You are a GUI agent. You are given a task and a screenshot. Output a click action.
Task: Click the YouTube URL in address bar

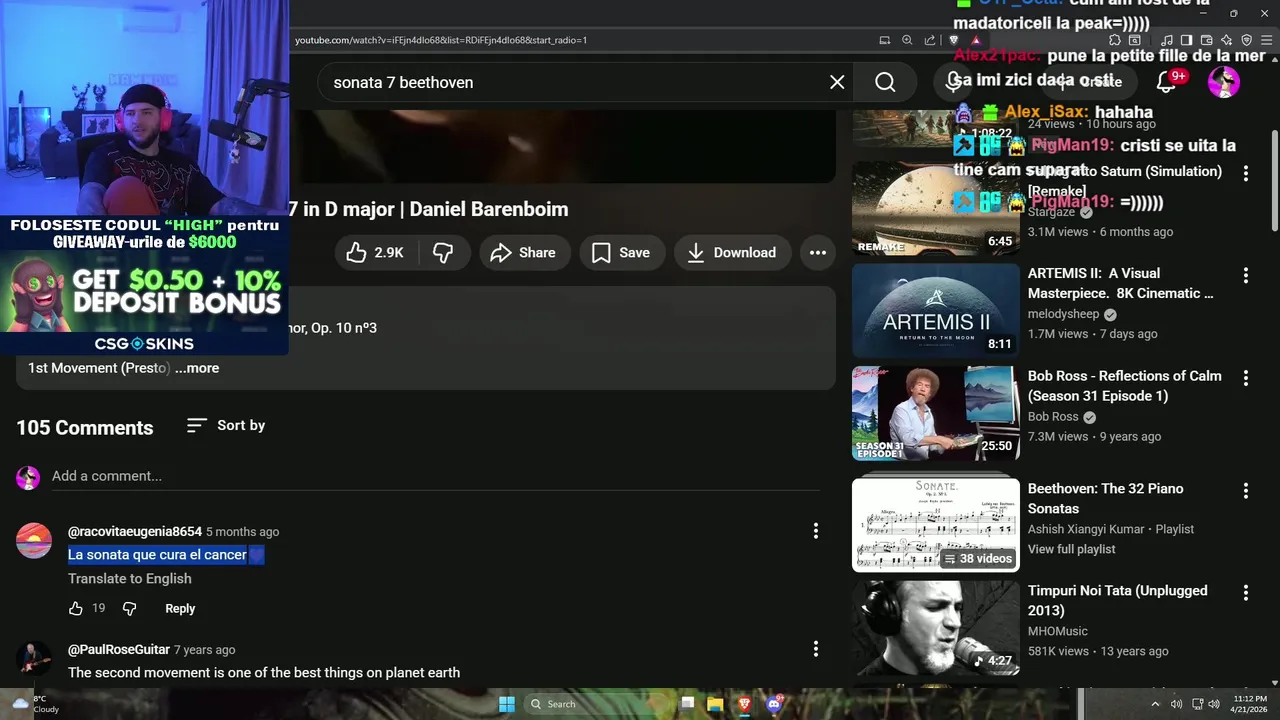point(441,40)
